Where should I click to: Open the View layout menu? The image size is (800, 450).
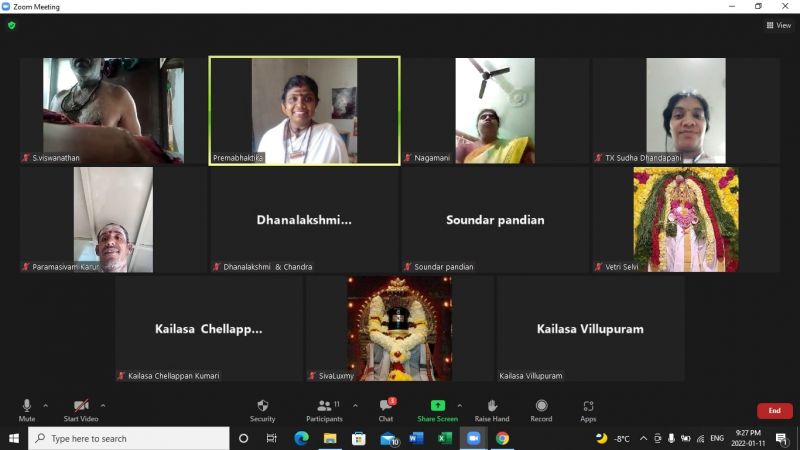[x=779, y=25]
